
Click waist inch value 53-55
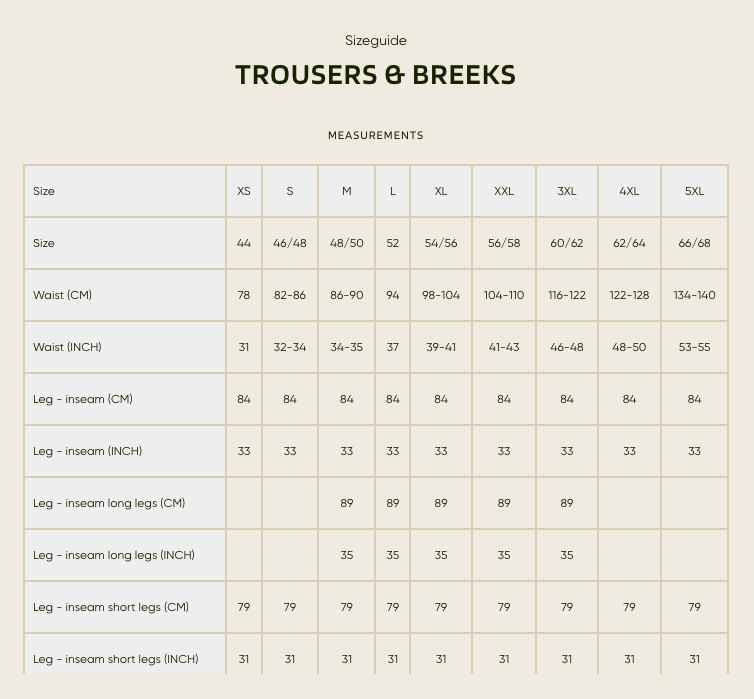point(694,347)
